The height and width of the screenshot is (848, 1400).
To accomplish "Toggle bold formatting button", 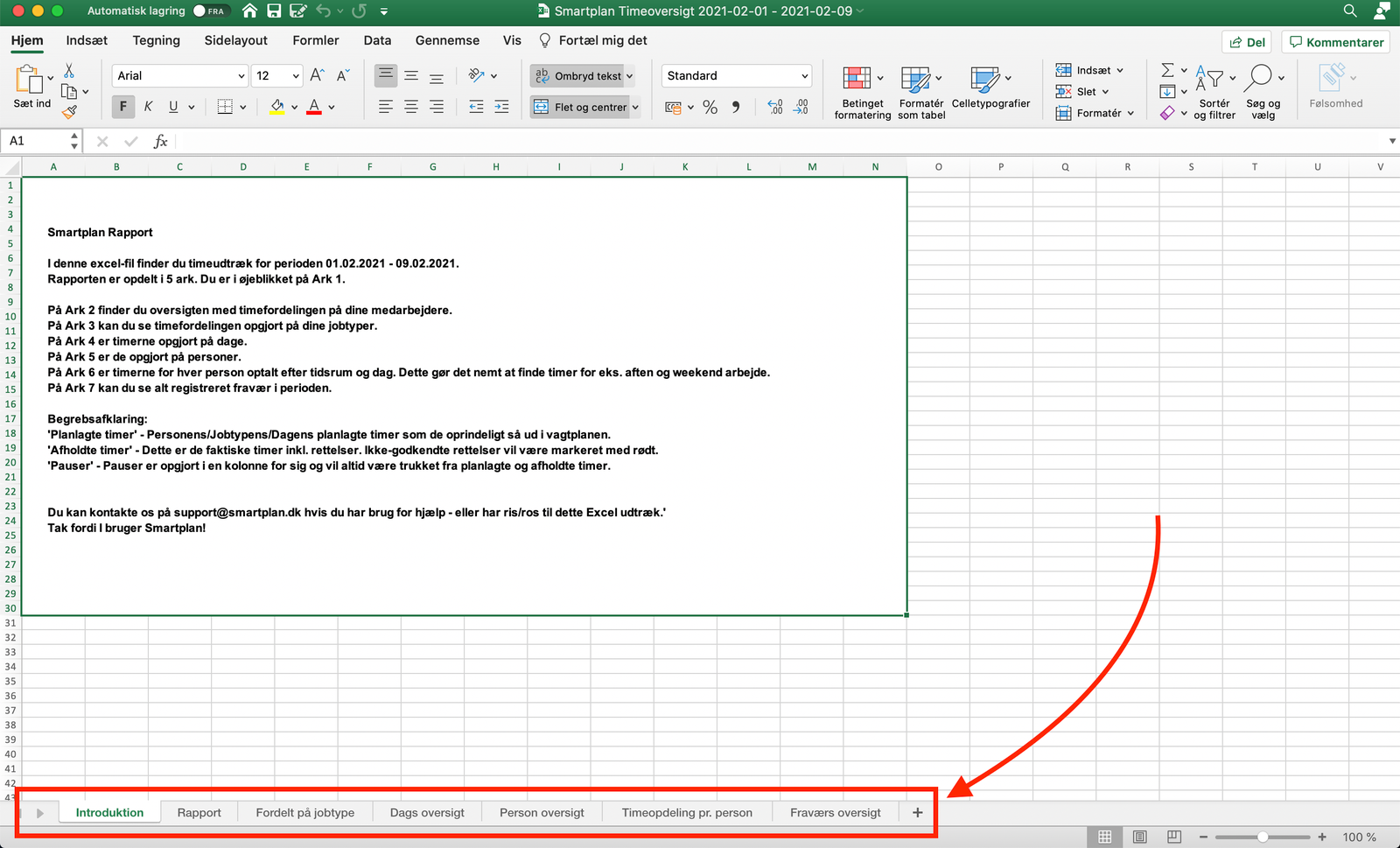I will pyautogui.click(x=122, y=107).
